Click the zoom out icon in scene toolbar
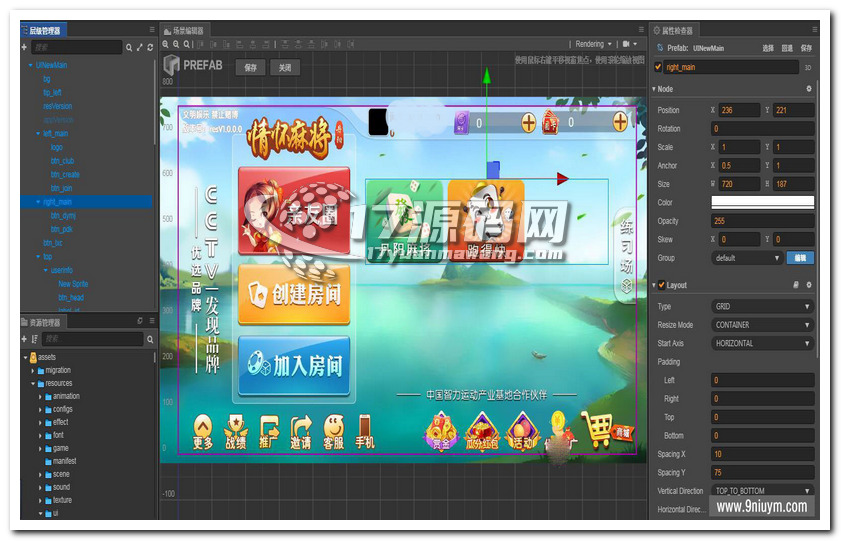Image resolution: width=841 pixels, height=541 pixels. (176, 45)
